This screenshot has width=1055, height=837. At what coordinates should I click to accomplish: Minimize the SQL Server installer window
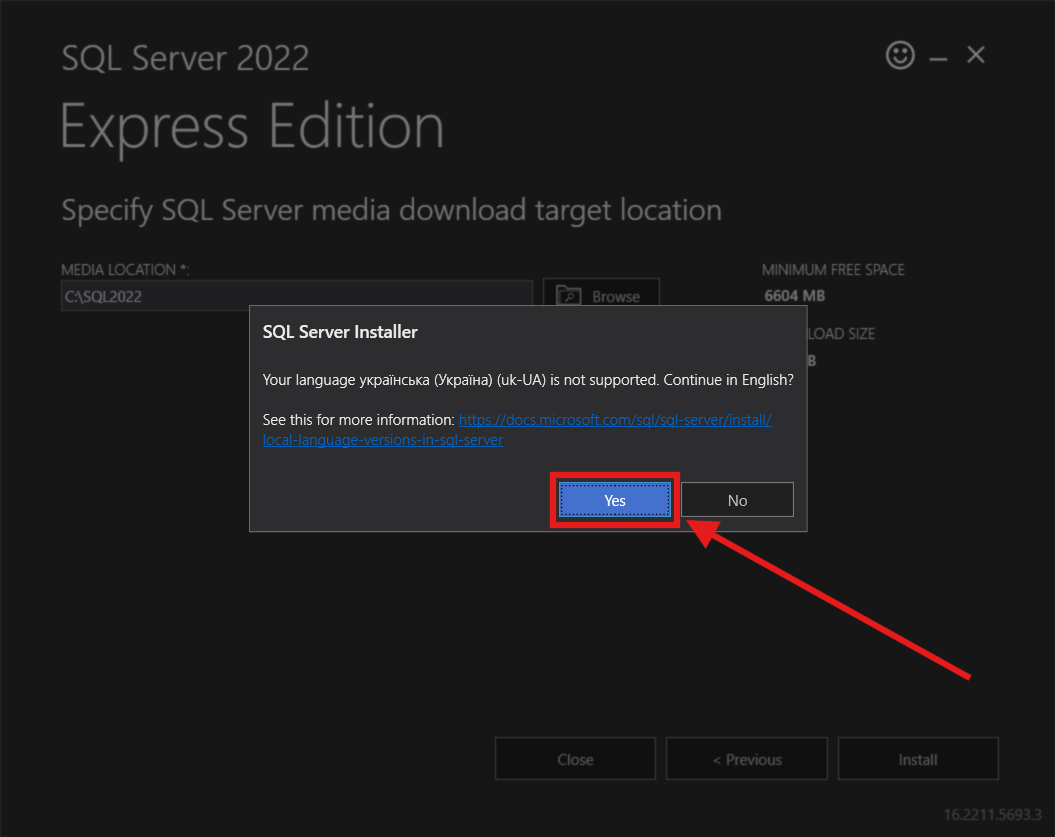[938, 58]
